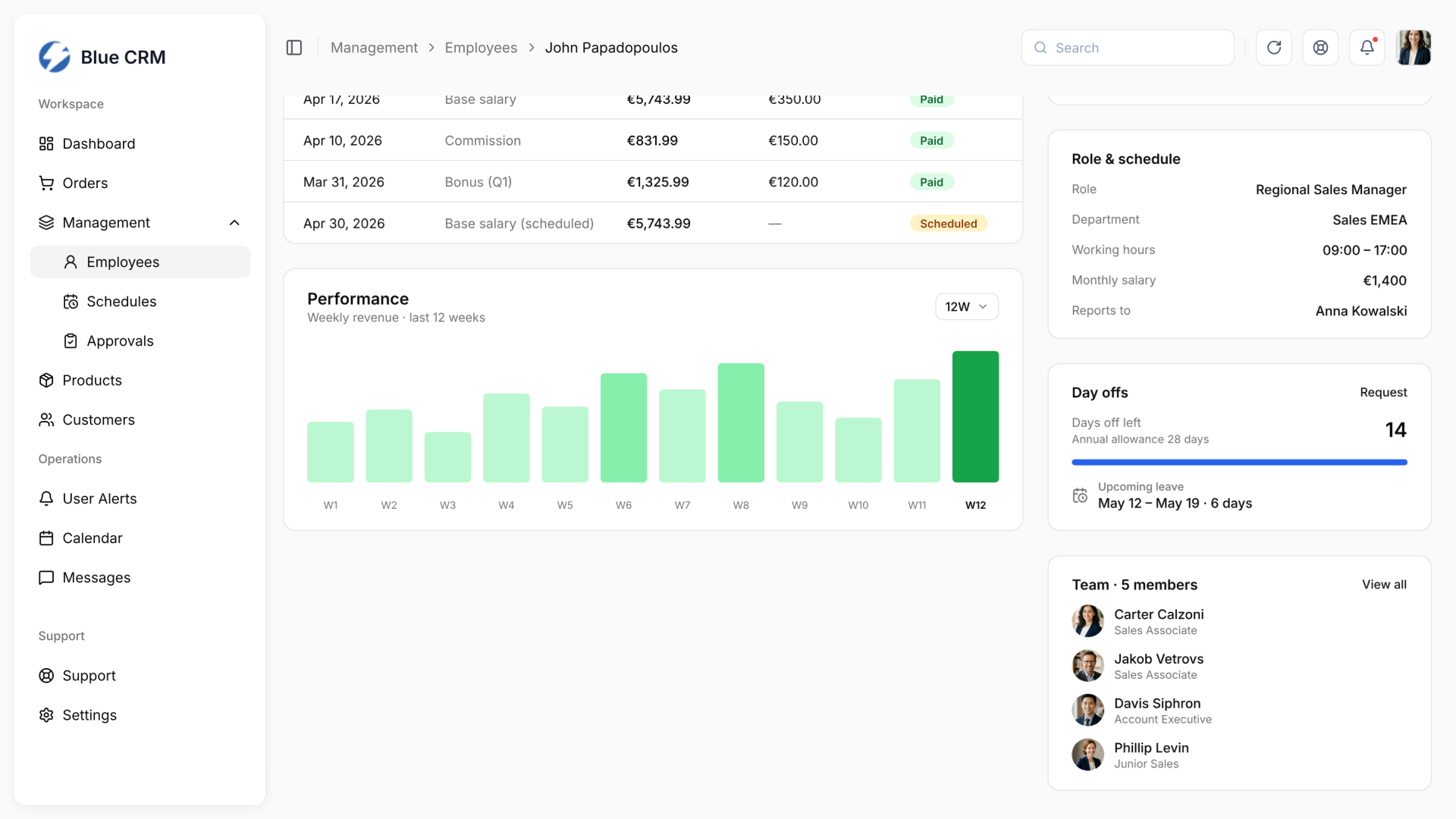The height and width of the screenshot is (819, 1456).
Task: Open Dashboard in sidebar
Action: 140,143
